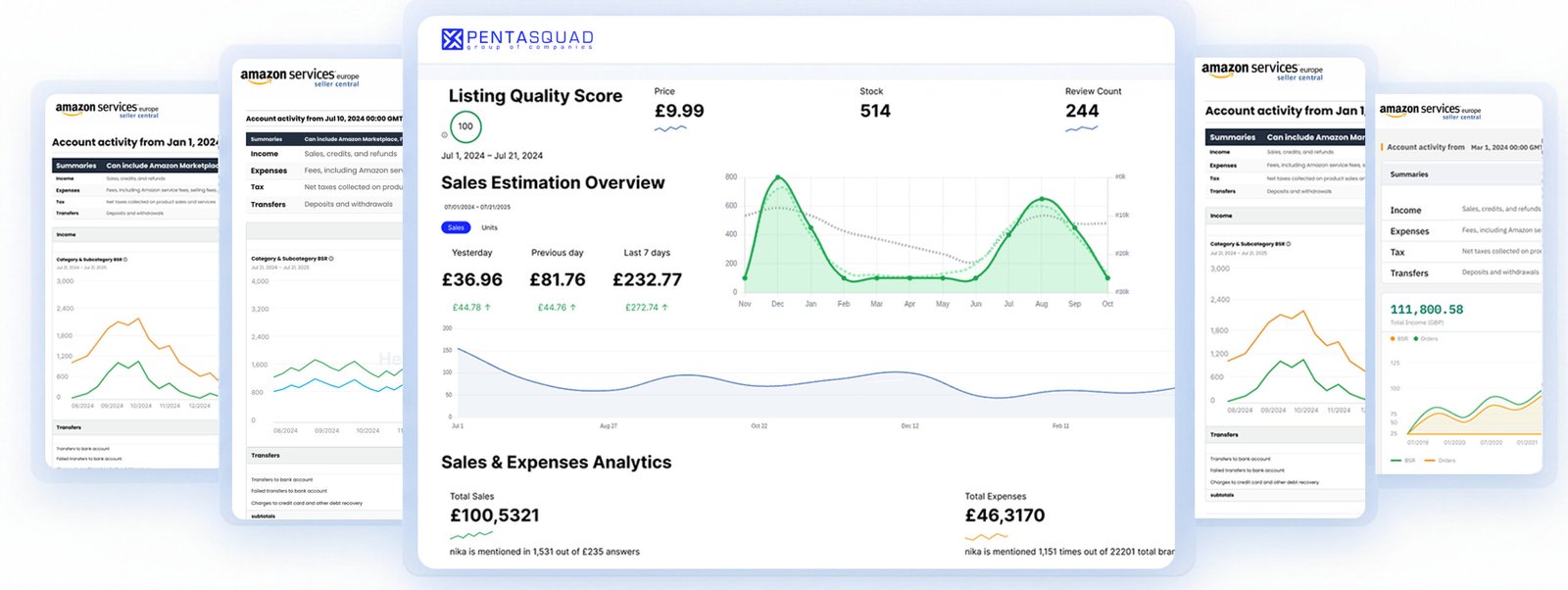
Task: Click the Sales & Expenses Analytics heading
Action: [557, 463]
